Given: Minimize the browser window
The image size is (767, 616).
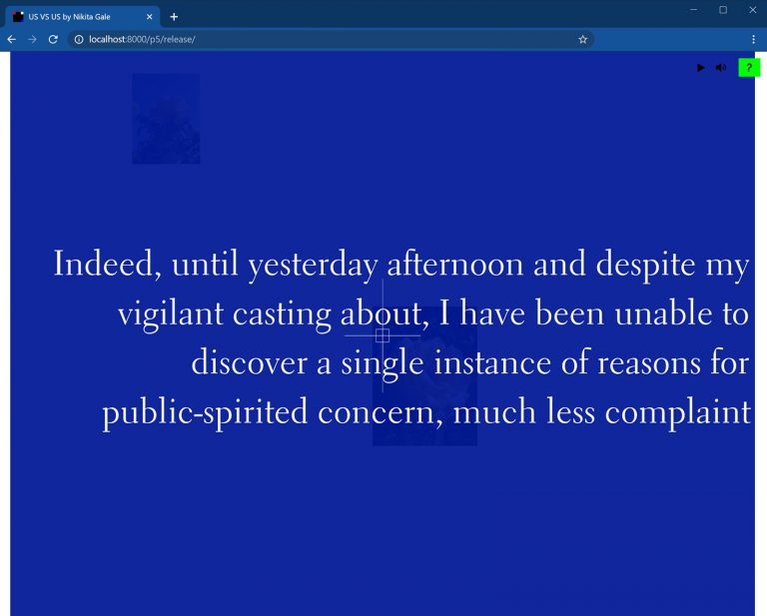Looking at the screenshot, I should (694, 10).
